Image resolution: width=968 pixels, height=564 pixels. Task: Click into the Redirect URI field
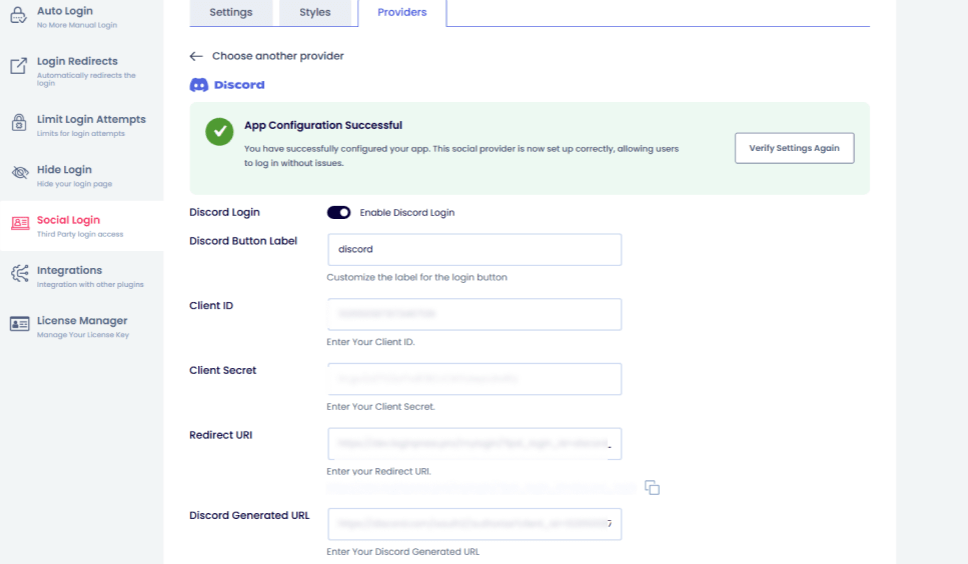474,444
